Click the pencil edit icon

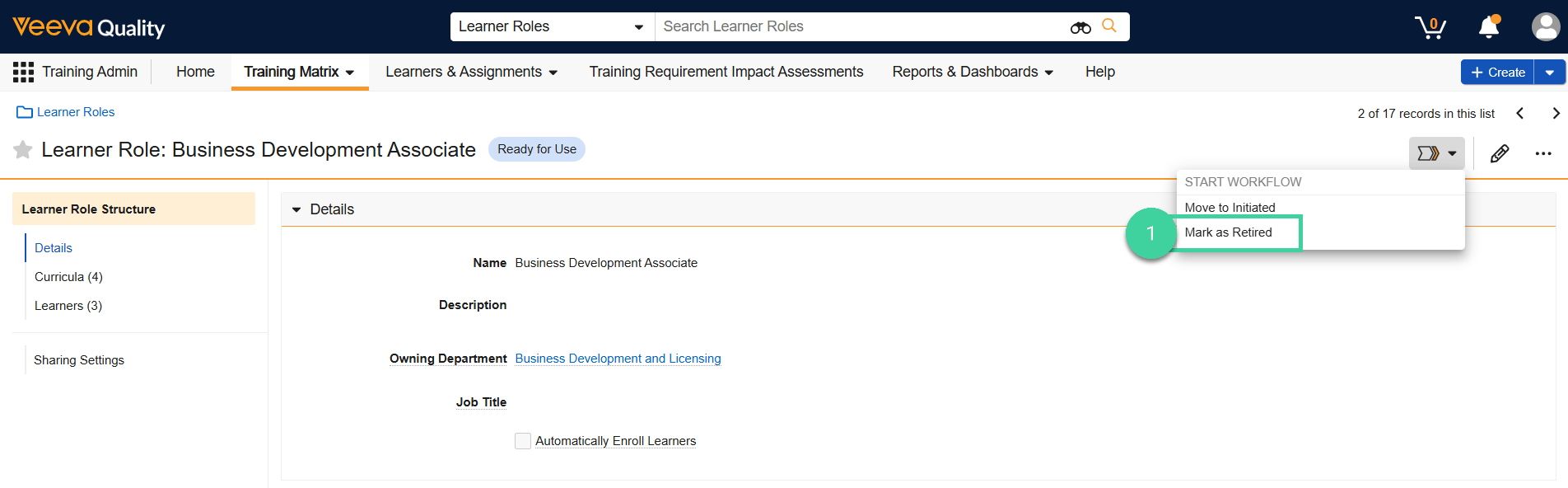tap(1500, 153)
